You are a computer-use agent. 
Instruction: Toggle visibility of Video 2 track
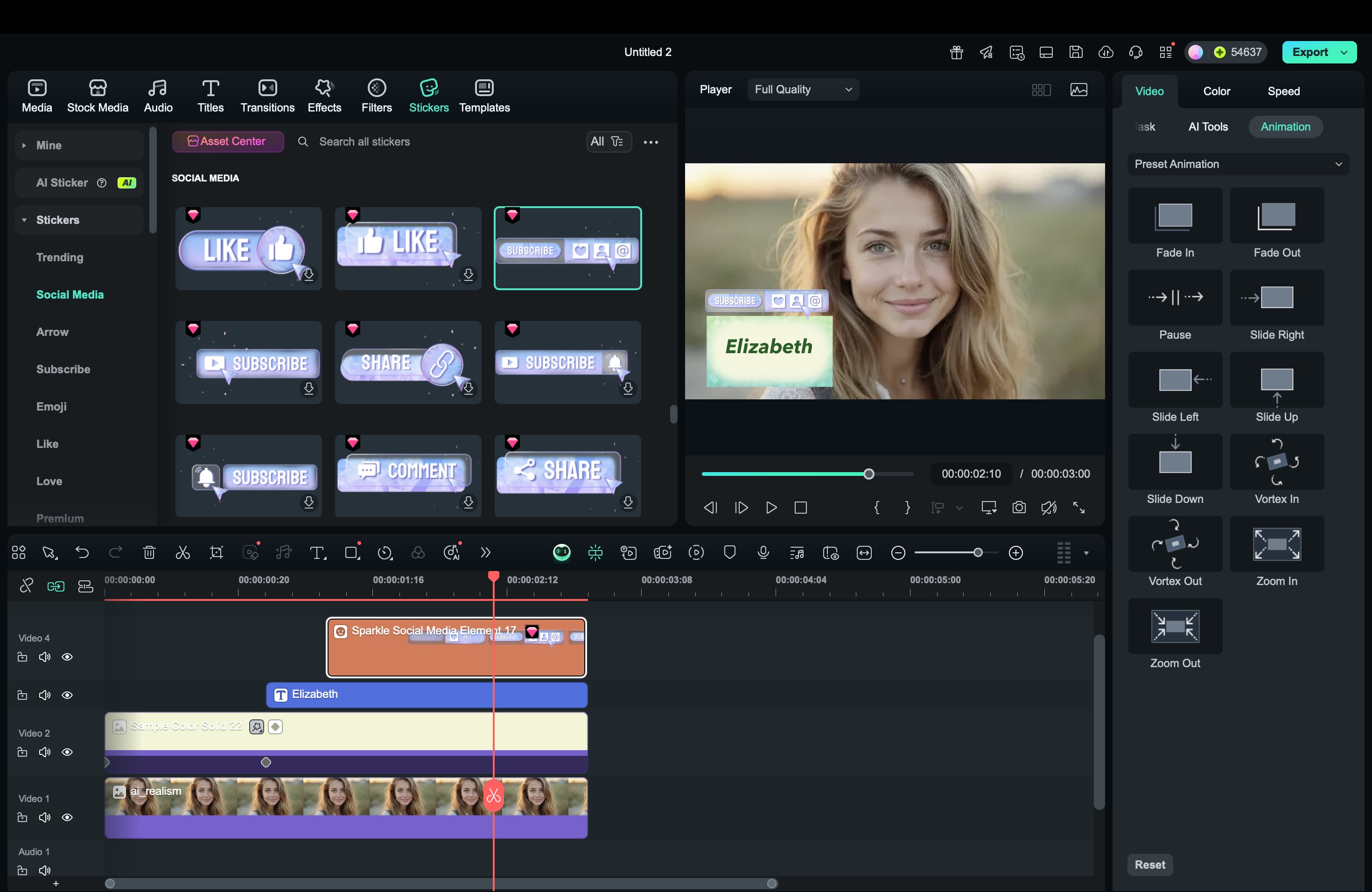click(x=68, y=752)
